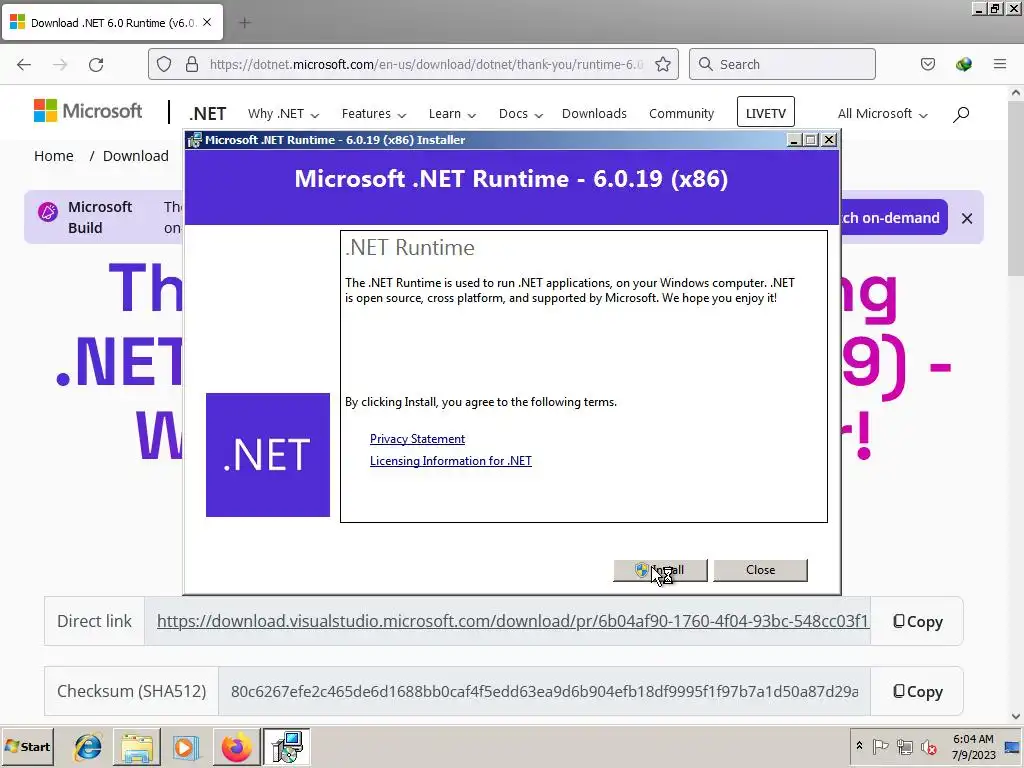Click Download breadcrumb link
The height and width of the screenshot is (768, 1024).
[x=136, y=156]
